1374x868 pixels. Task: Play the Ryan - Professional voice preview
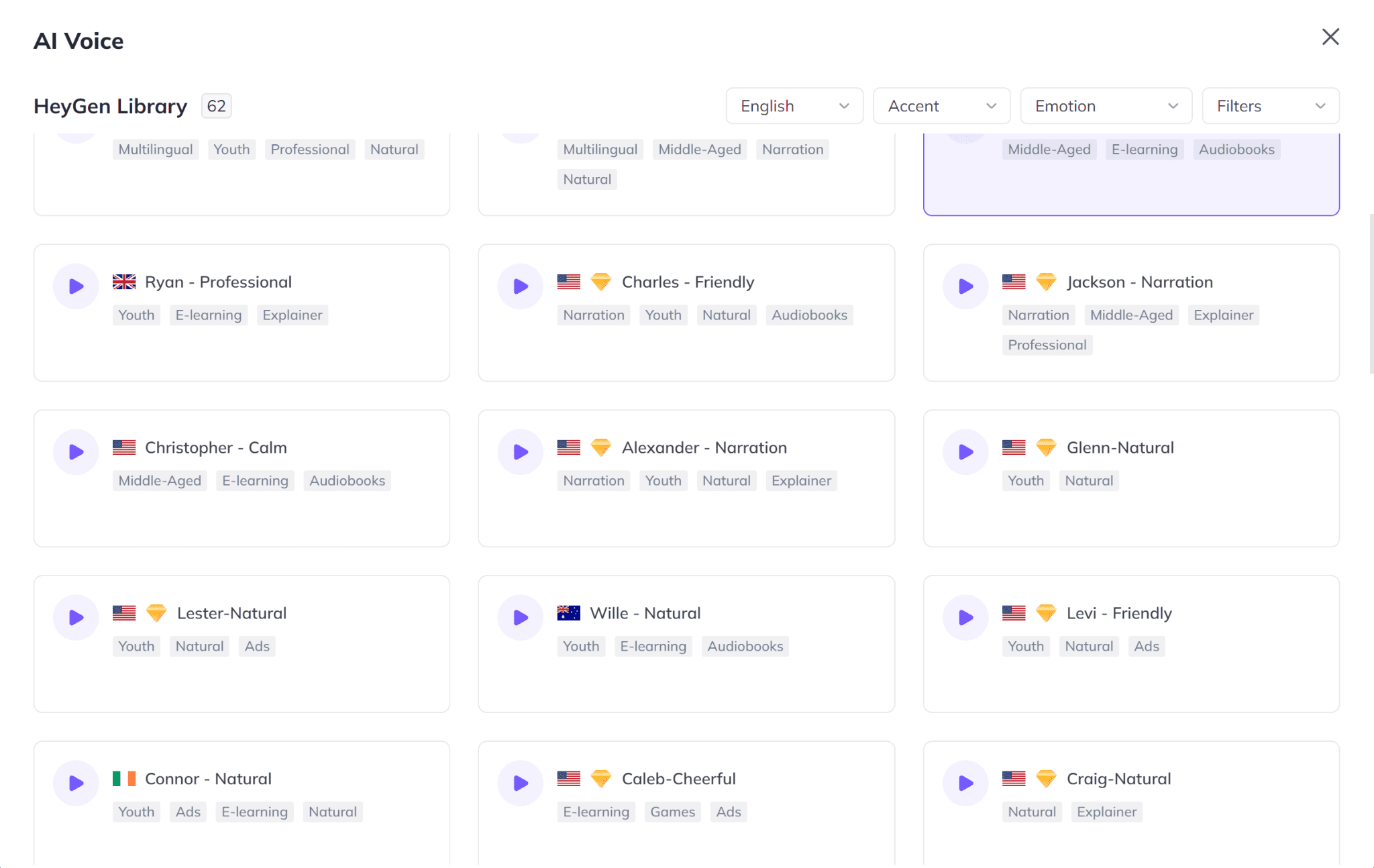click(x=76, y=286)
